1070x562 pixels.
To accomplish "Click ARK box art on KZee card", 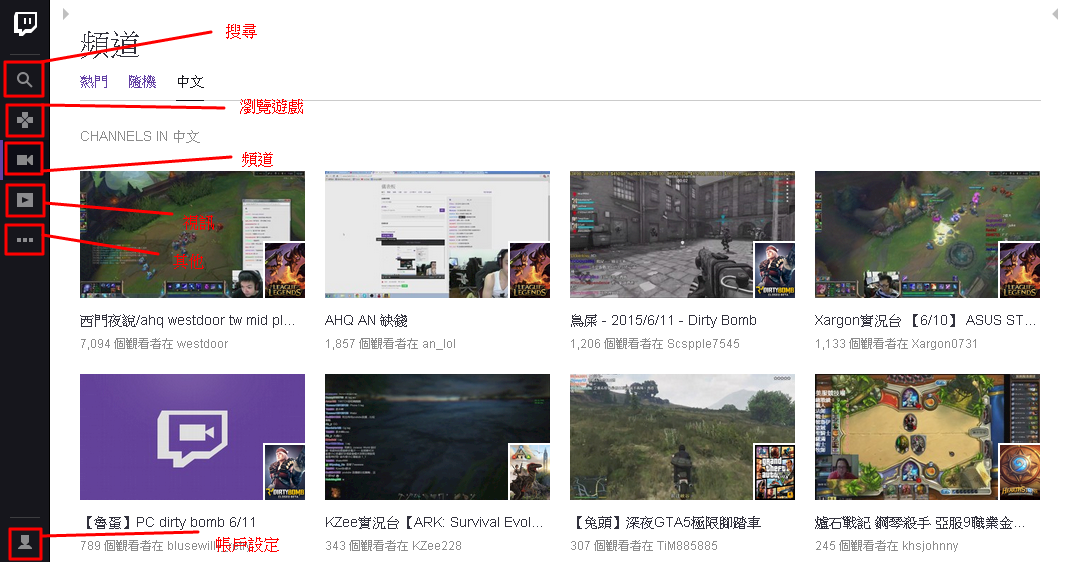I will [530, 472].
